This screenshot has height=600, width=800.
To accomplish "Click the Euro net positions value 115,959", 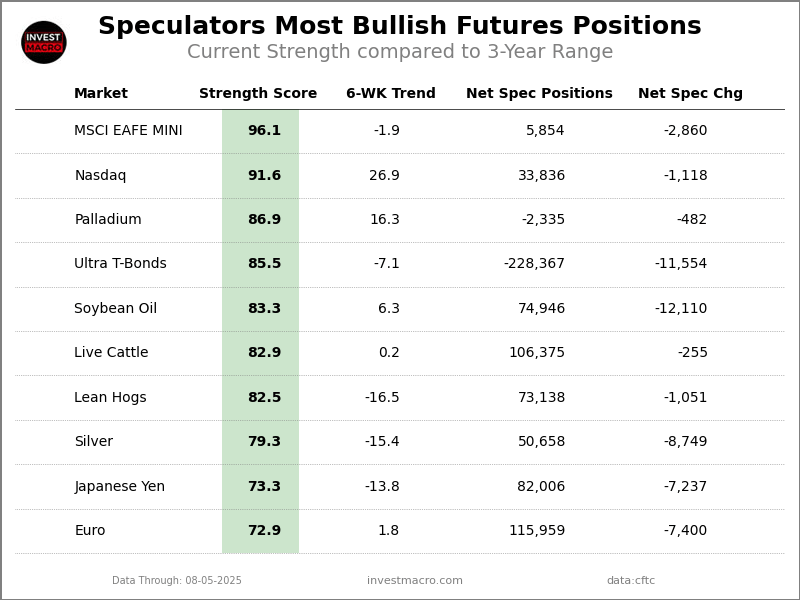I will [537, 531].
